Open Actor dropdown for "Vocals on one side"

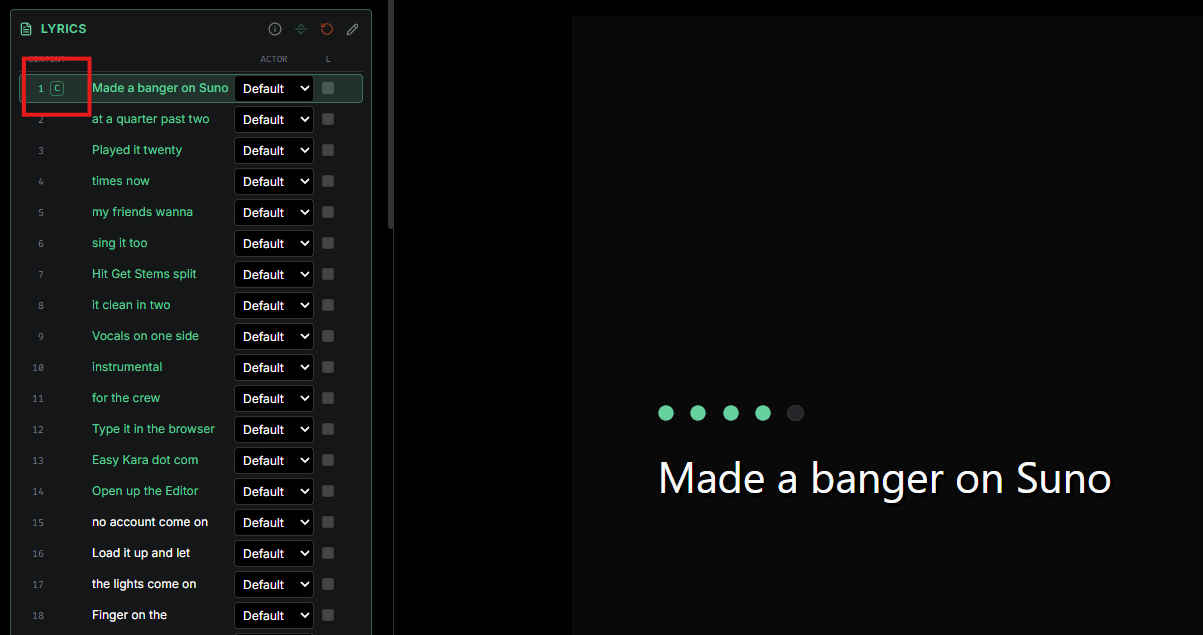click(274, 336)
